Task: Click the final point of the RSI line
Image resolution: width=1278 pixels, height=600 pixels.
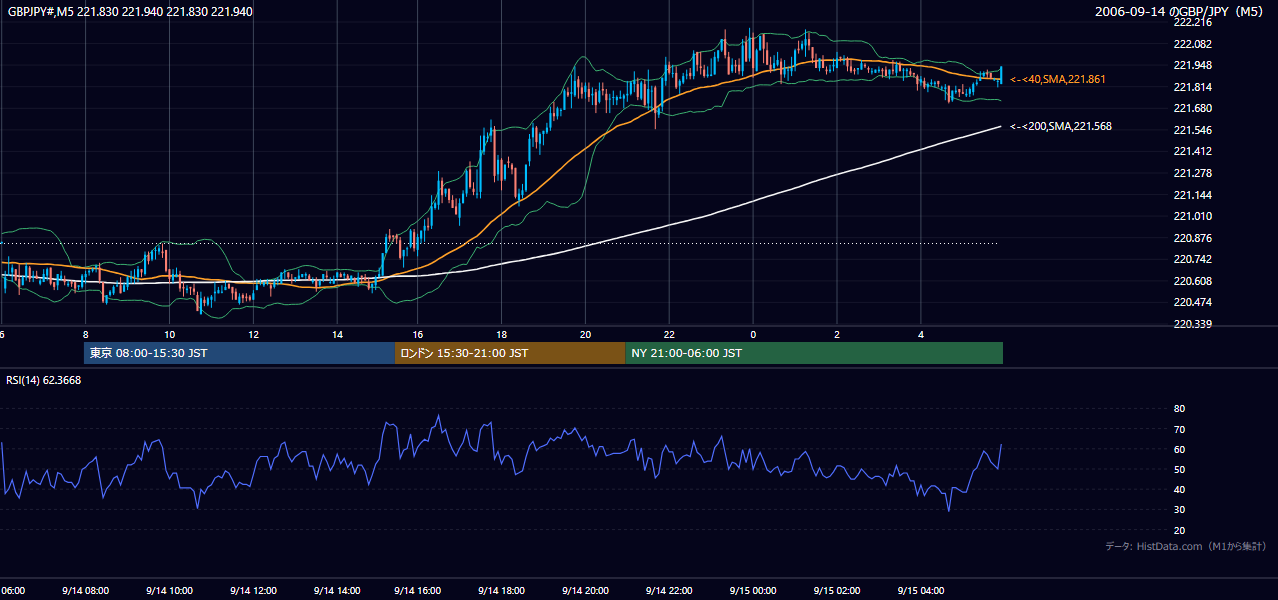Action: pyautogui.click(x=1001, y=445)
